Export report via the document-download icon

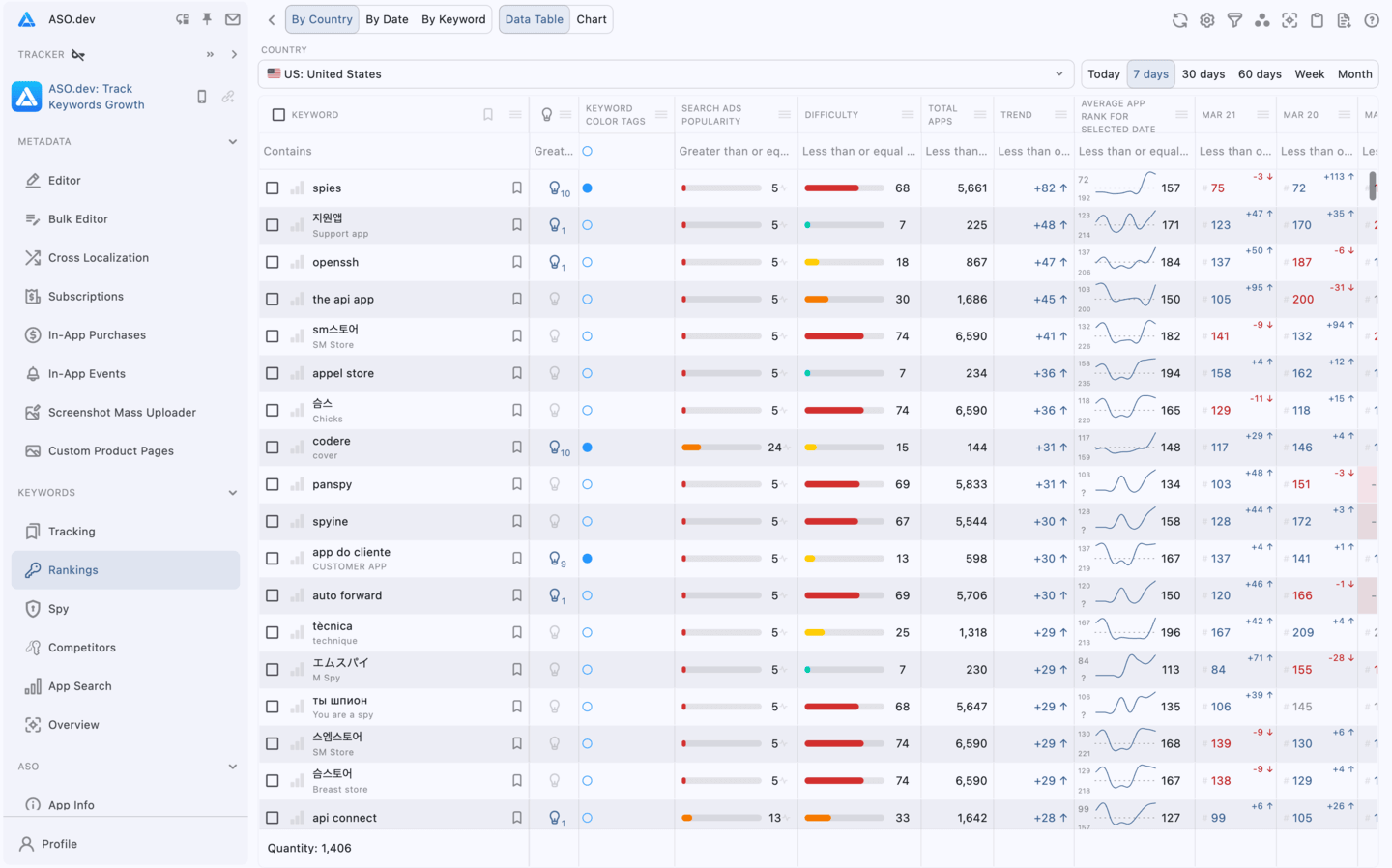tap(1345, 19)
